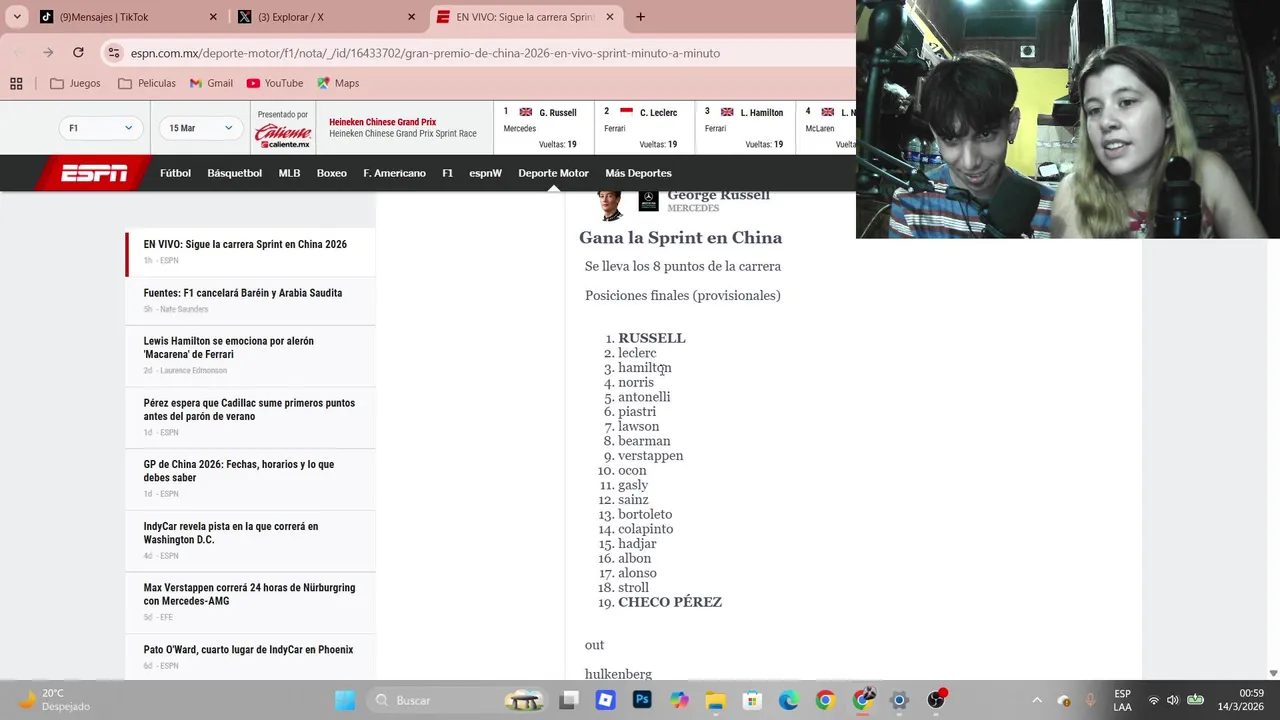Open Task View in the taskbar
This screenshot has width=1280, height=720.
coord(569,700)
